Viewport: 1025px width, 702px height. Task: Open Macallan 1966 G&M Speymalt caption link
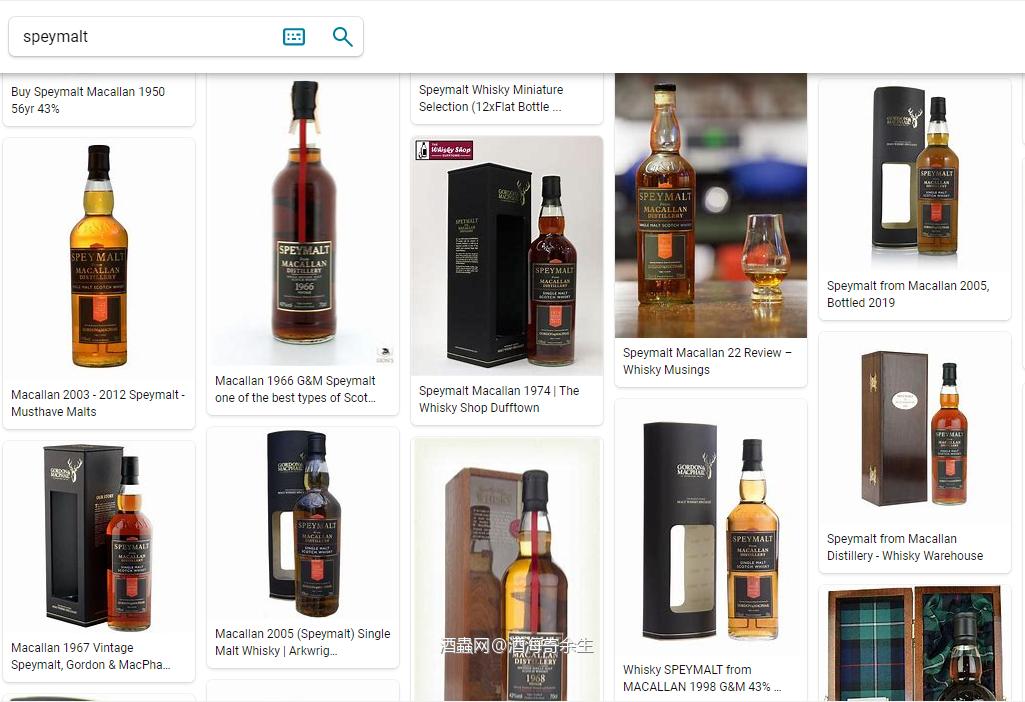click(296, 389)
